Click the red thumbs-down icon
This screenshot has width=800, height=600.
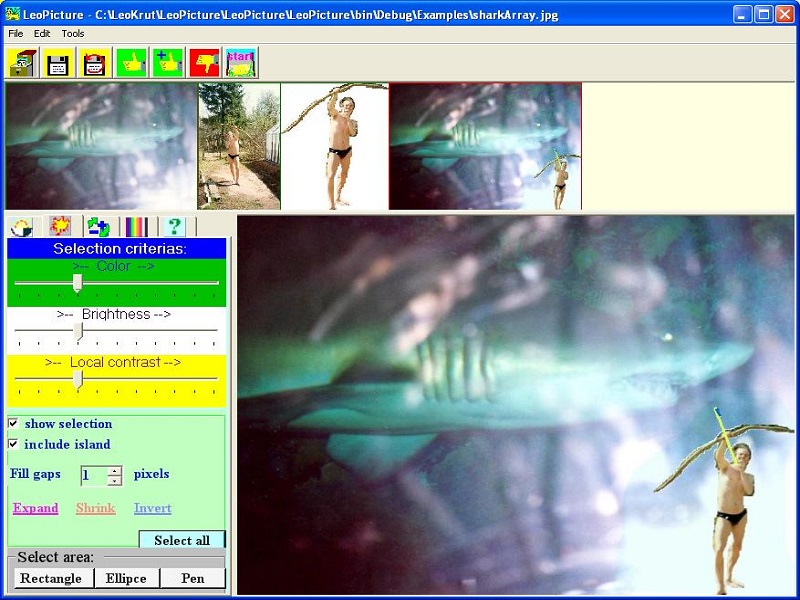tap(204, 63)
